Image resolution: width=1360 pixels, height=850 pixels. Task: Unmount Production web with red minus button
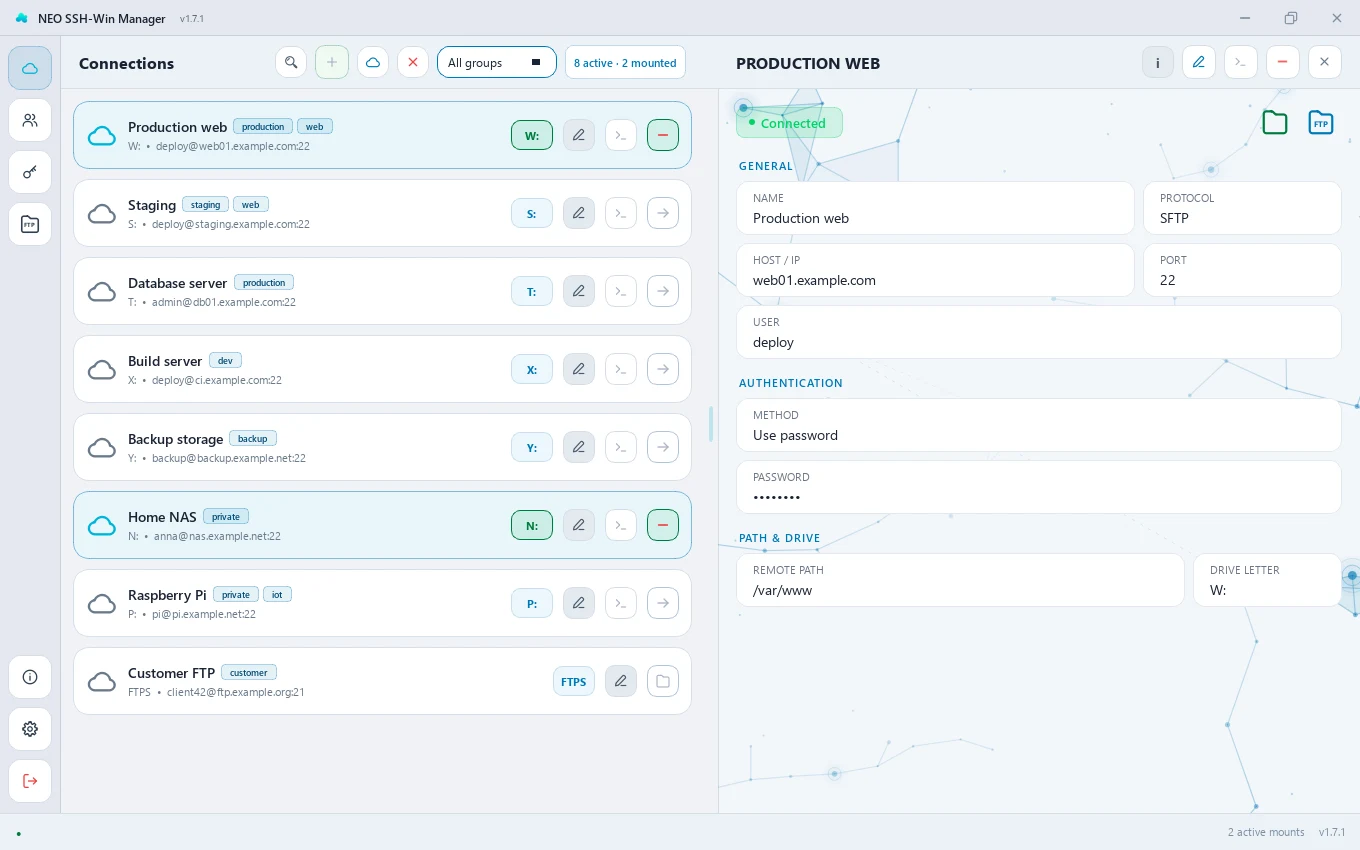click(x=663, y=135)
